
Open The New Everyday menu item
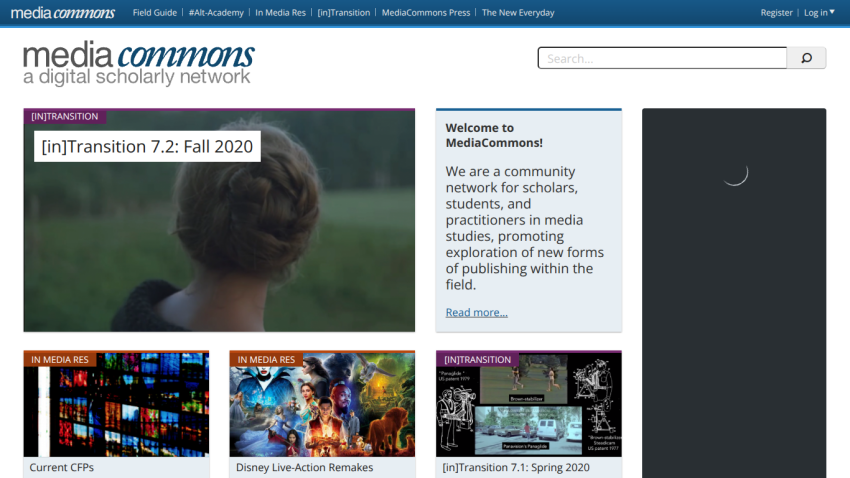click(x=518, y=12)
